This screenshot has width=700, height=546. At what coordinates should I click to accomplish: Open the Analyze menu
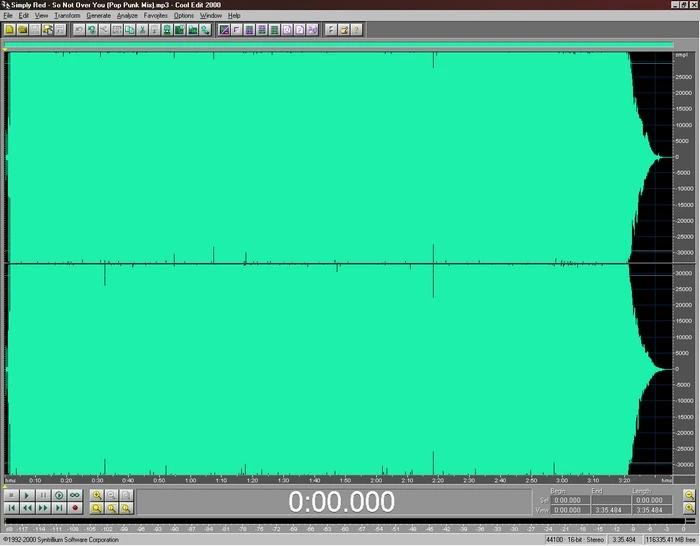point(127,16)
